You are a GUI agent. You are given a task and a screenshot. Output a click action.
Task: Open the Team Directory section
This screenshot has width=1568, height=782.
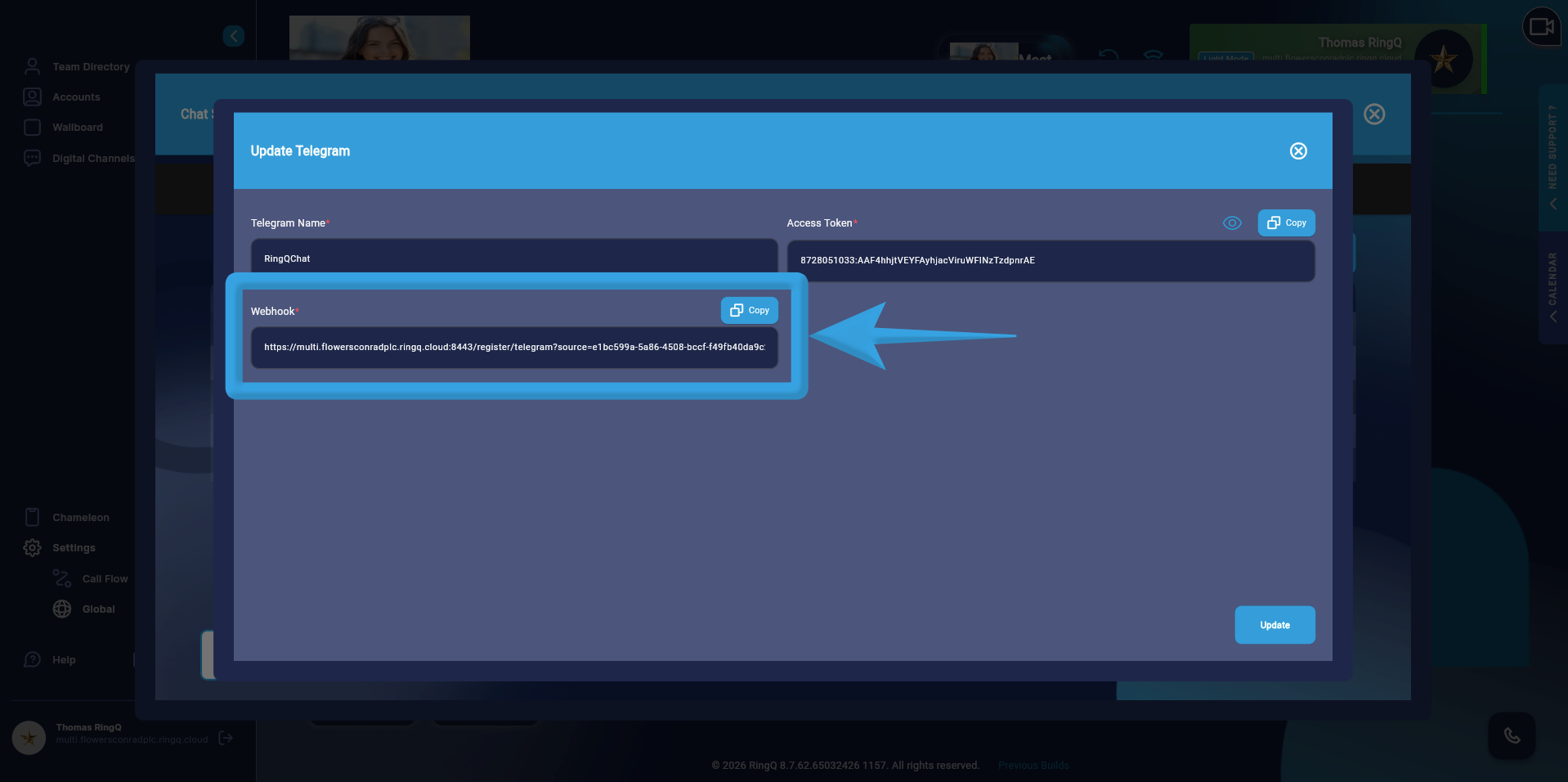click(33, 66)
